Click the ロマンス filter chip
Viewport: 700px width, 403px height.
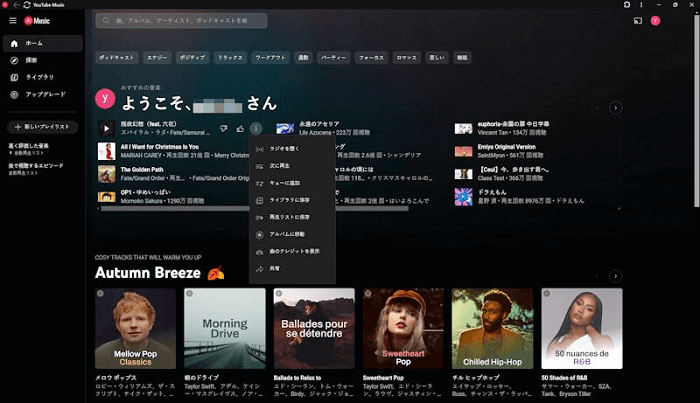pyautogui.click(x=407, y=58)
